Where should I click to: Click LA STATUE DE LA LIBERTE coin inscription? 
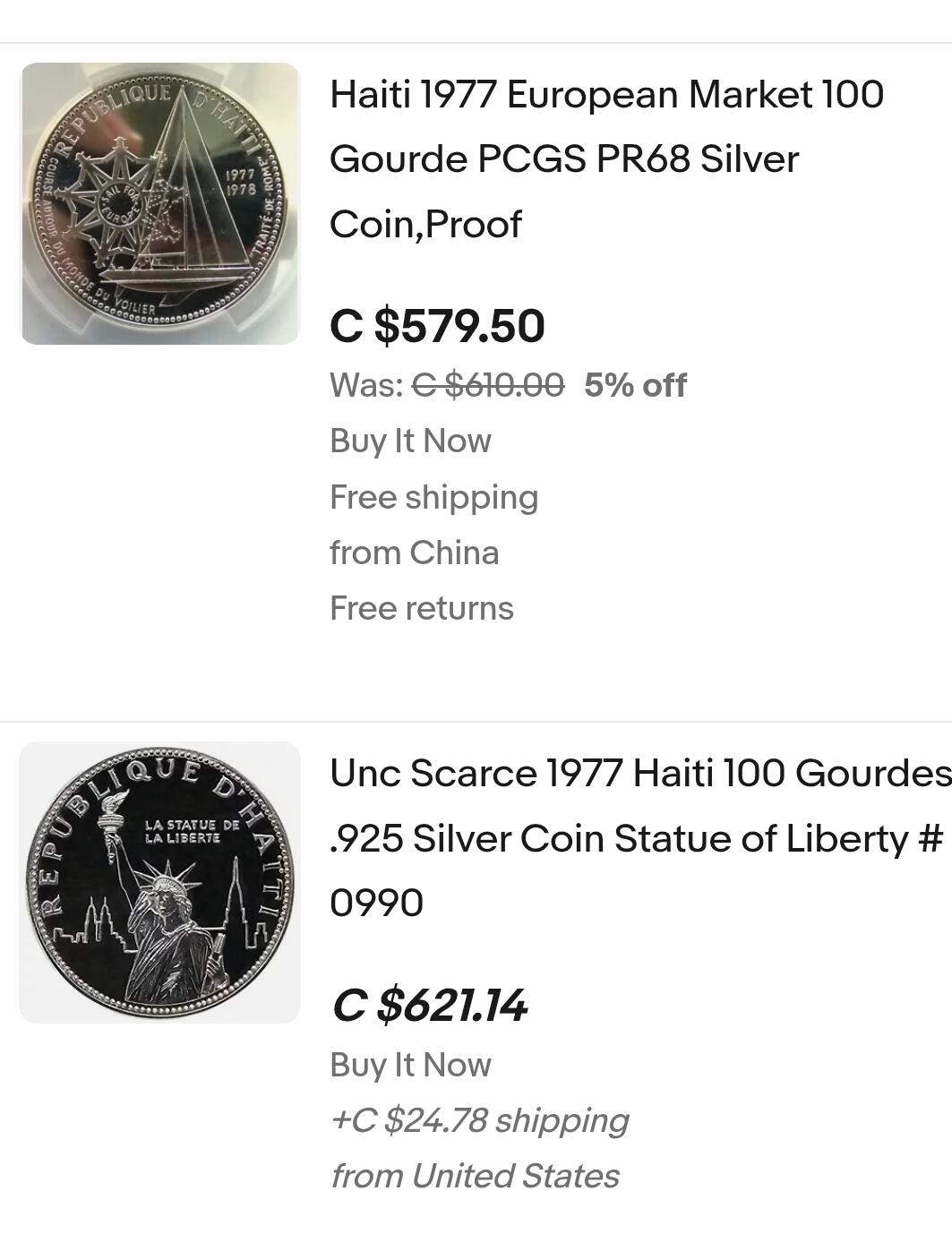192,831
